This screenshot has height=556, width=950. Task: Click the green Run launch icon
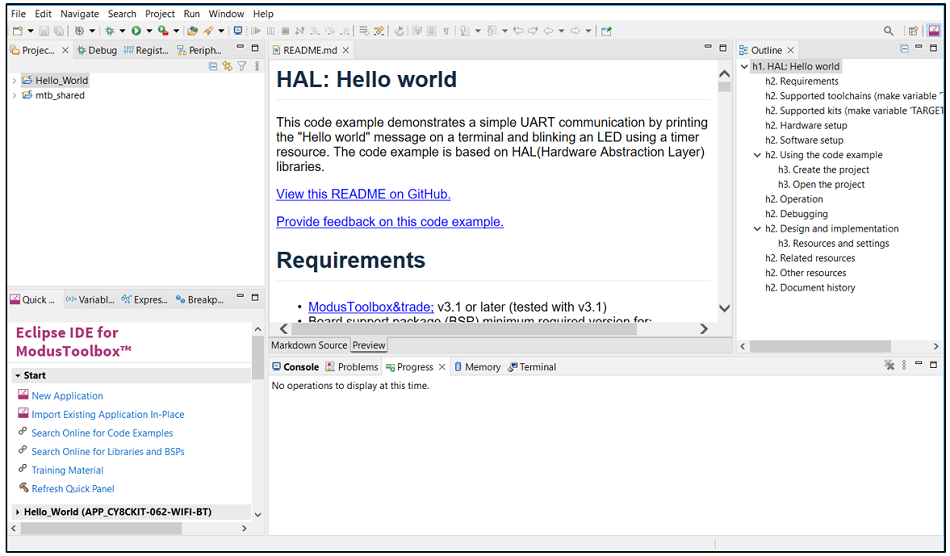point(136,31)
